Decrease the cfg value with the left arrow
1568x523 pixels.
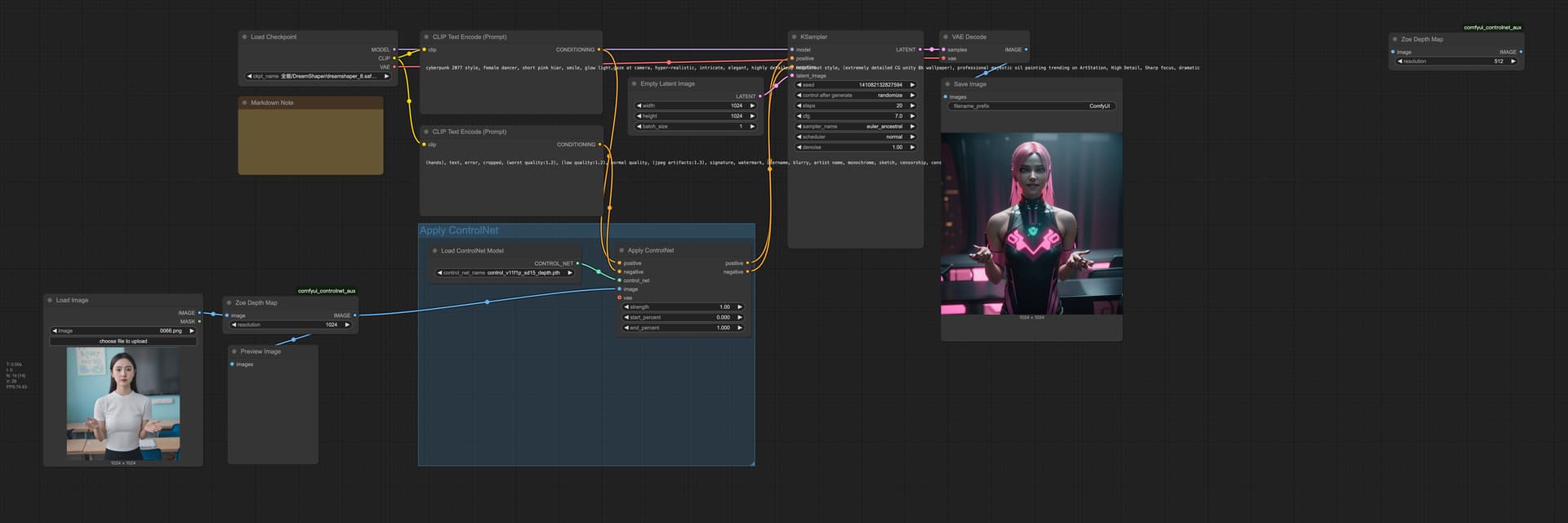799,116
